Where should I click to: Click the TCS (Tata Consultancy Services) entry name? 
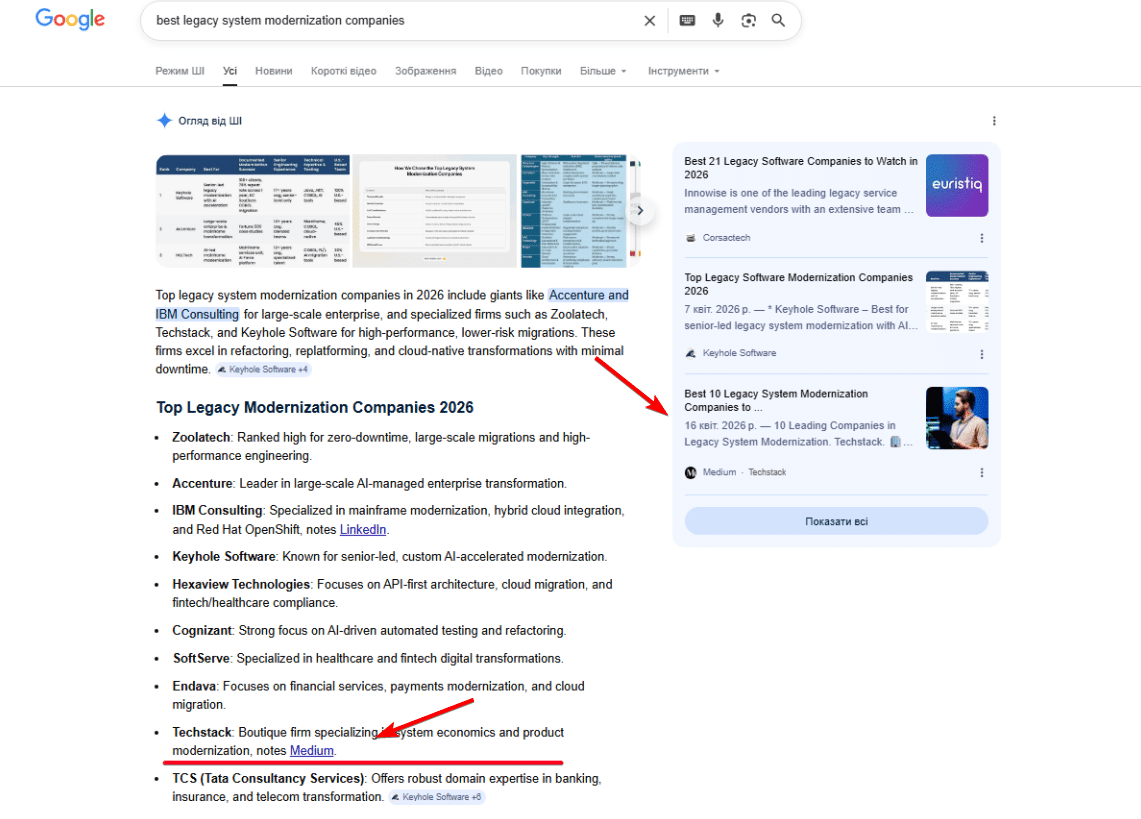(268, 778)
